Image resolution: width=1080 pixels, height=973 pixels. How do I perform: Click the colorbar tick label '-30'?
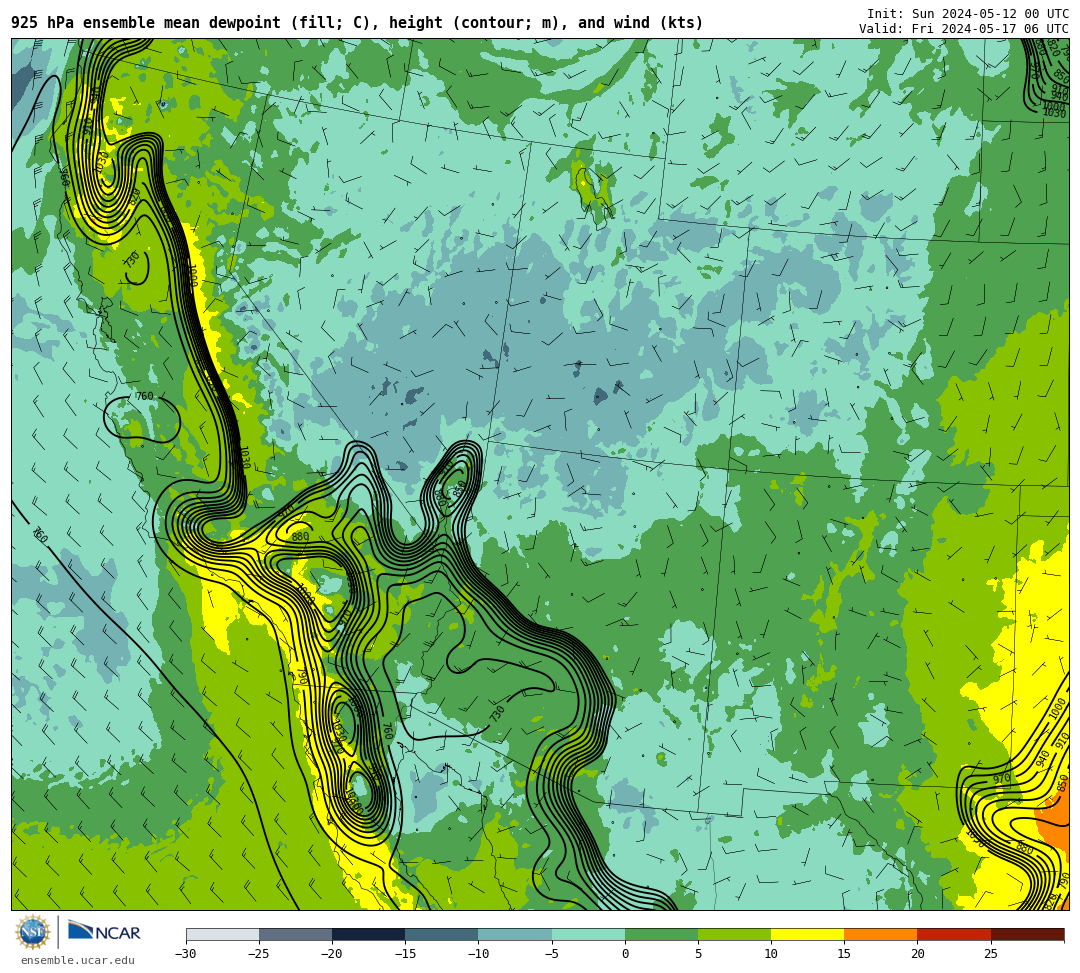pos(186,954)
